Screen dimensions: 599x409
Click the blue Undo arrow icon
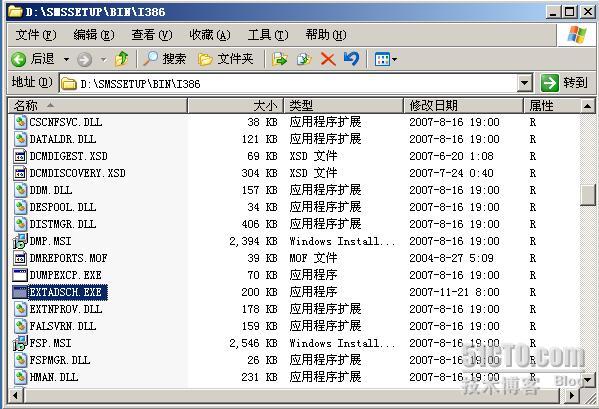(x=351, y=59)
